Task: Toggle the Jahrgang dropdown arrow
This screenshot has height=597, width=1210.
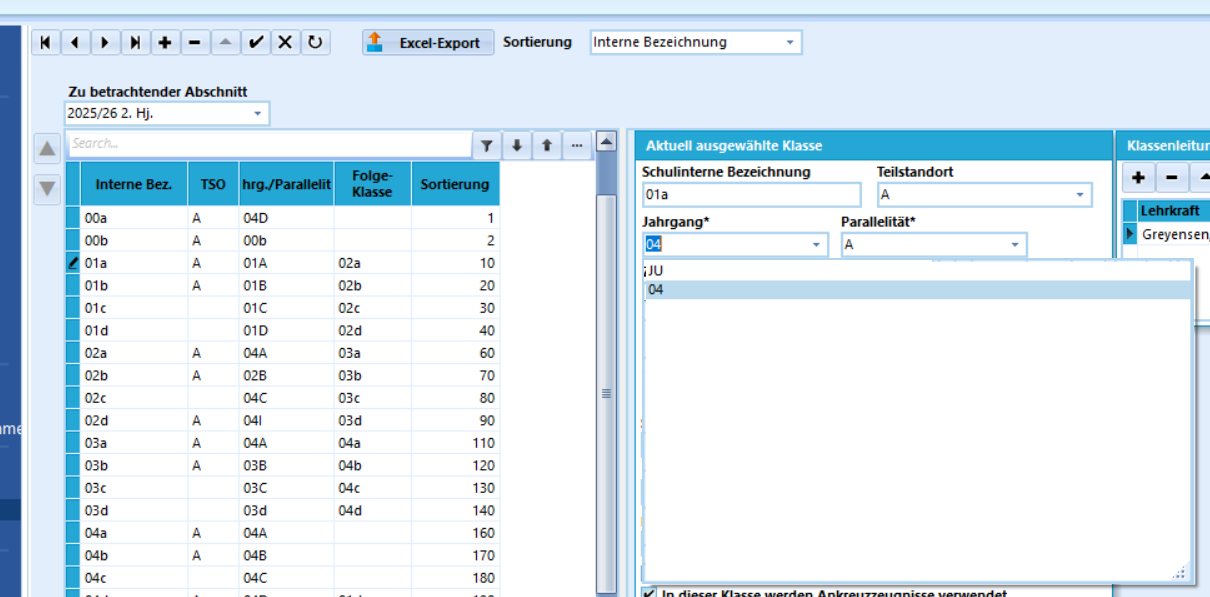Action: coord(816,245)
